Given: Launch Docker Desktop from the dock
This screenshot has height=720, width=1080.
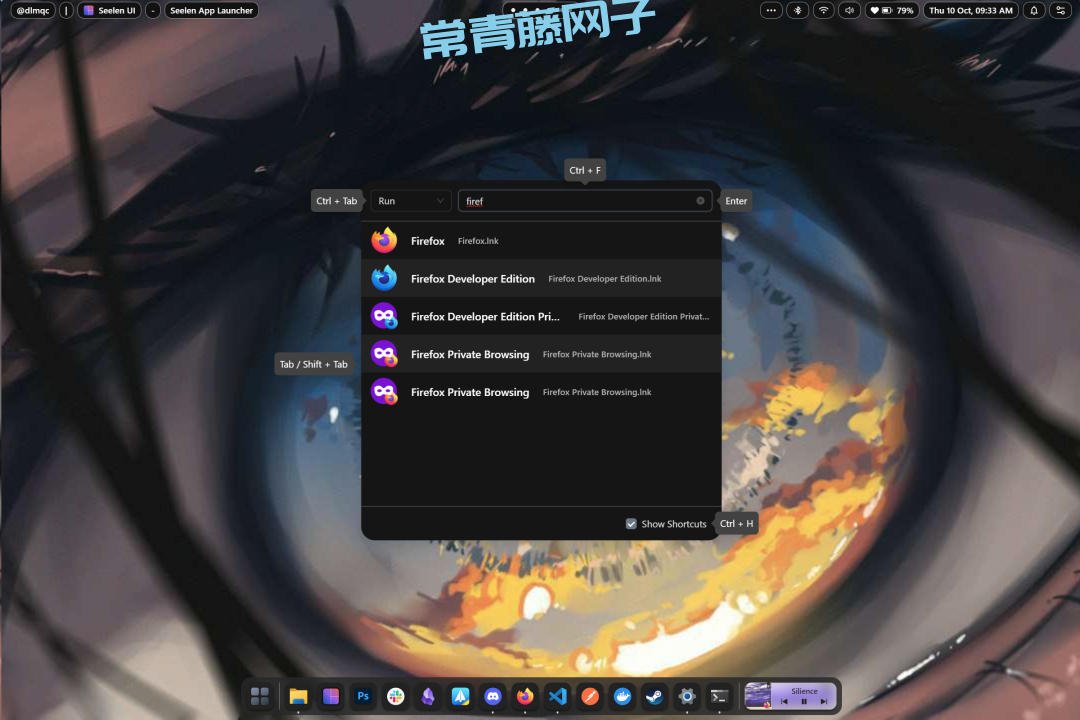Looking at the screenshot, I should pos(622,696).
